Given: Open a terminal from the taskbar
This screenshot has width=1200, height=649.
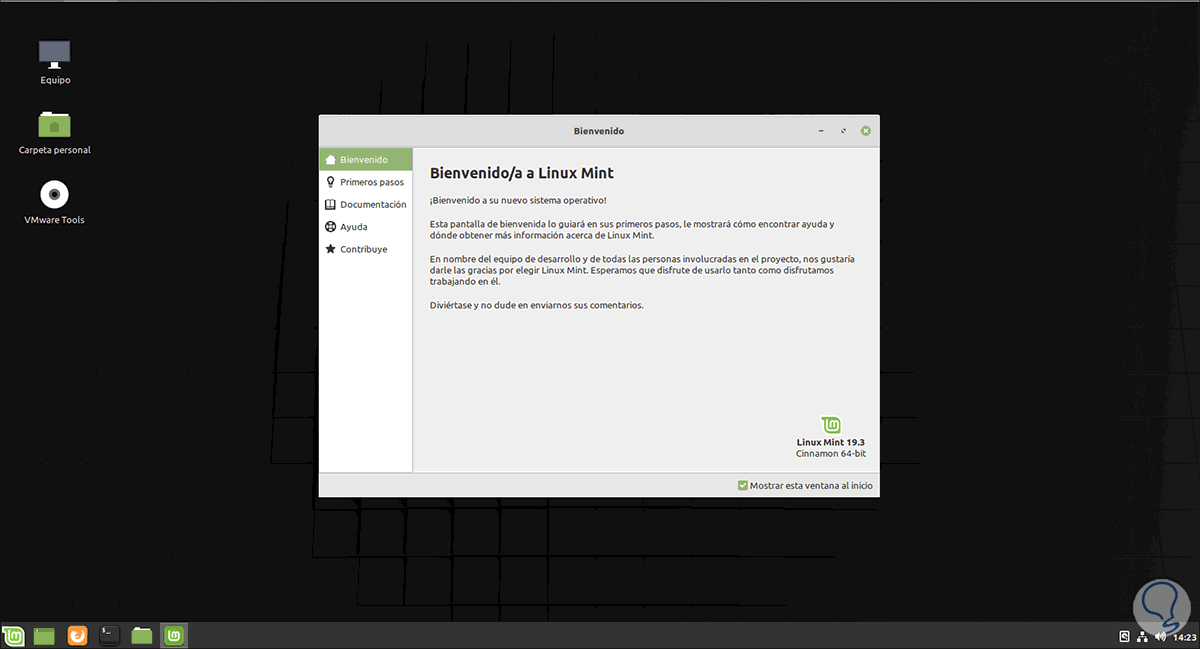Looking at the screenshot, I should tap(109, 635).
